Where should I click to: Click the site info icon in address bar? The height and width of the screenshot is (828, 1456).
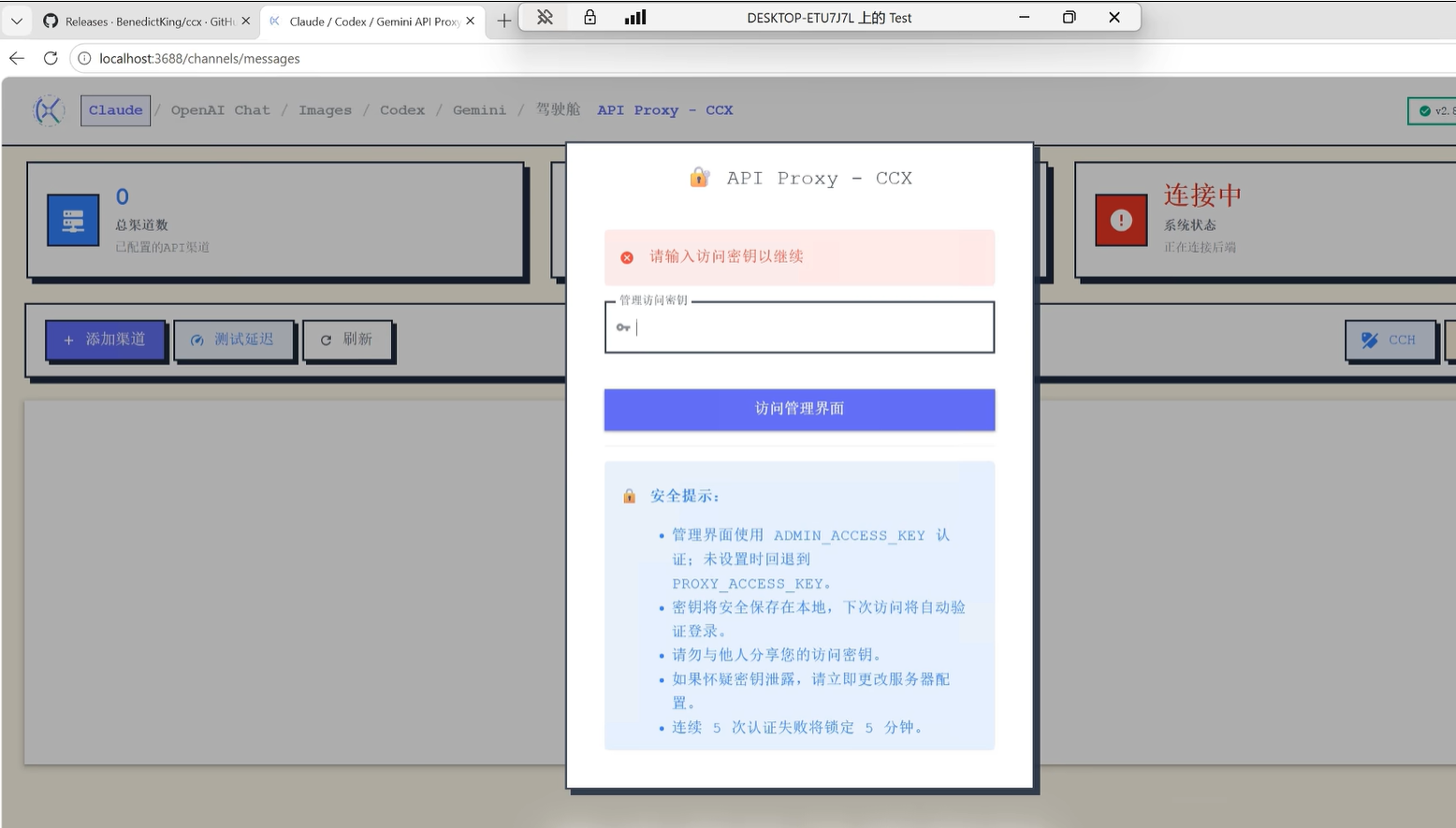pyautogui.click(x=84, y=58)
